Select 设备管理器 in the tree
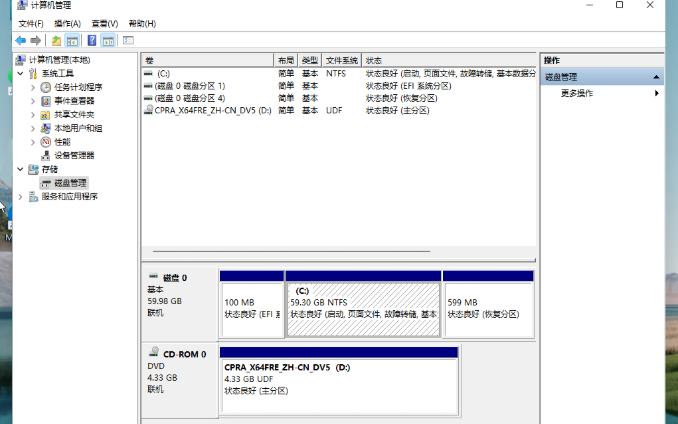Image resolution: width=678 pixels, height=424 pixels. (74, 155)
